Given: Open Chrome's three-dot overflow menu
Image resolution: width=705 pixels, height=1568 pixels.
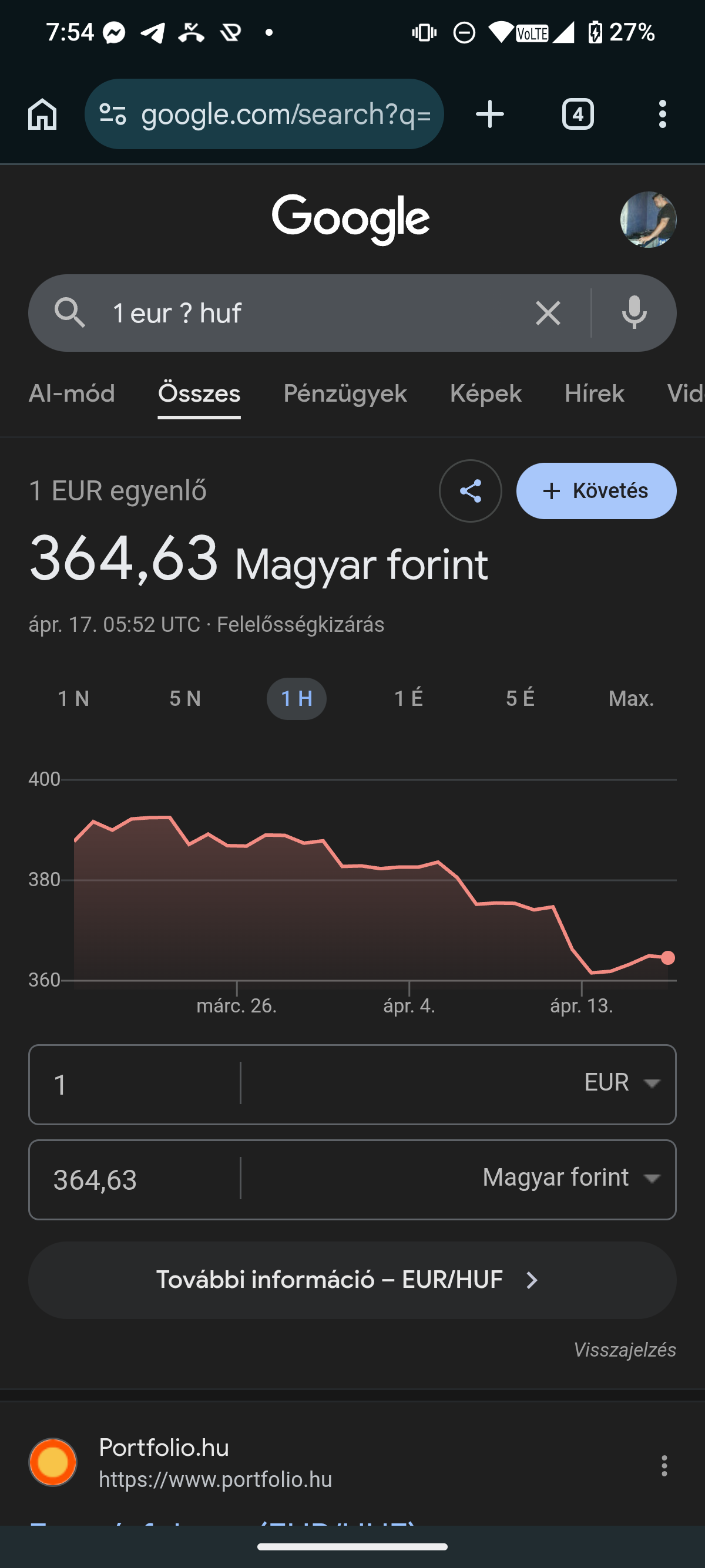Looking at the screenshot, I should [x=662, y=115].
